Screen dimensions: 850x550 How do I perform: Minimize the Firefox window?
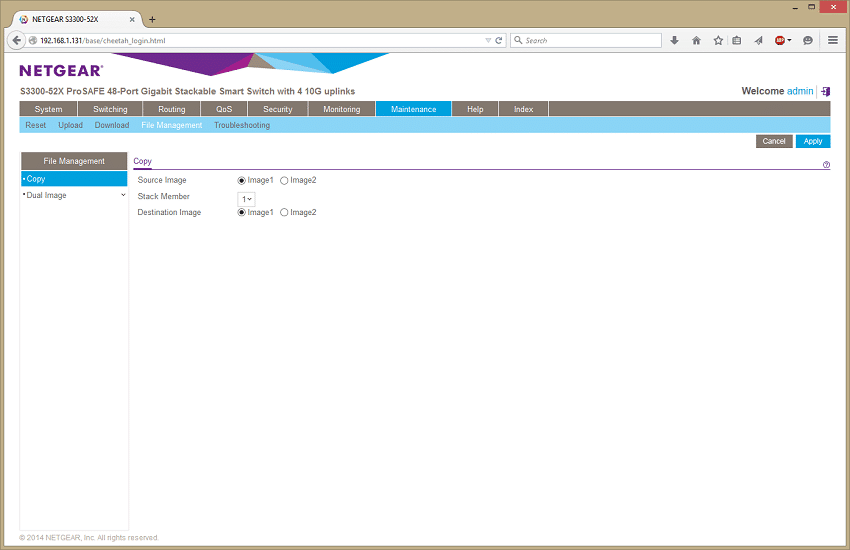coord(795,7)
